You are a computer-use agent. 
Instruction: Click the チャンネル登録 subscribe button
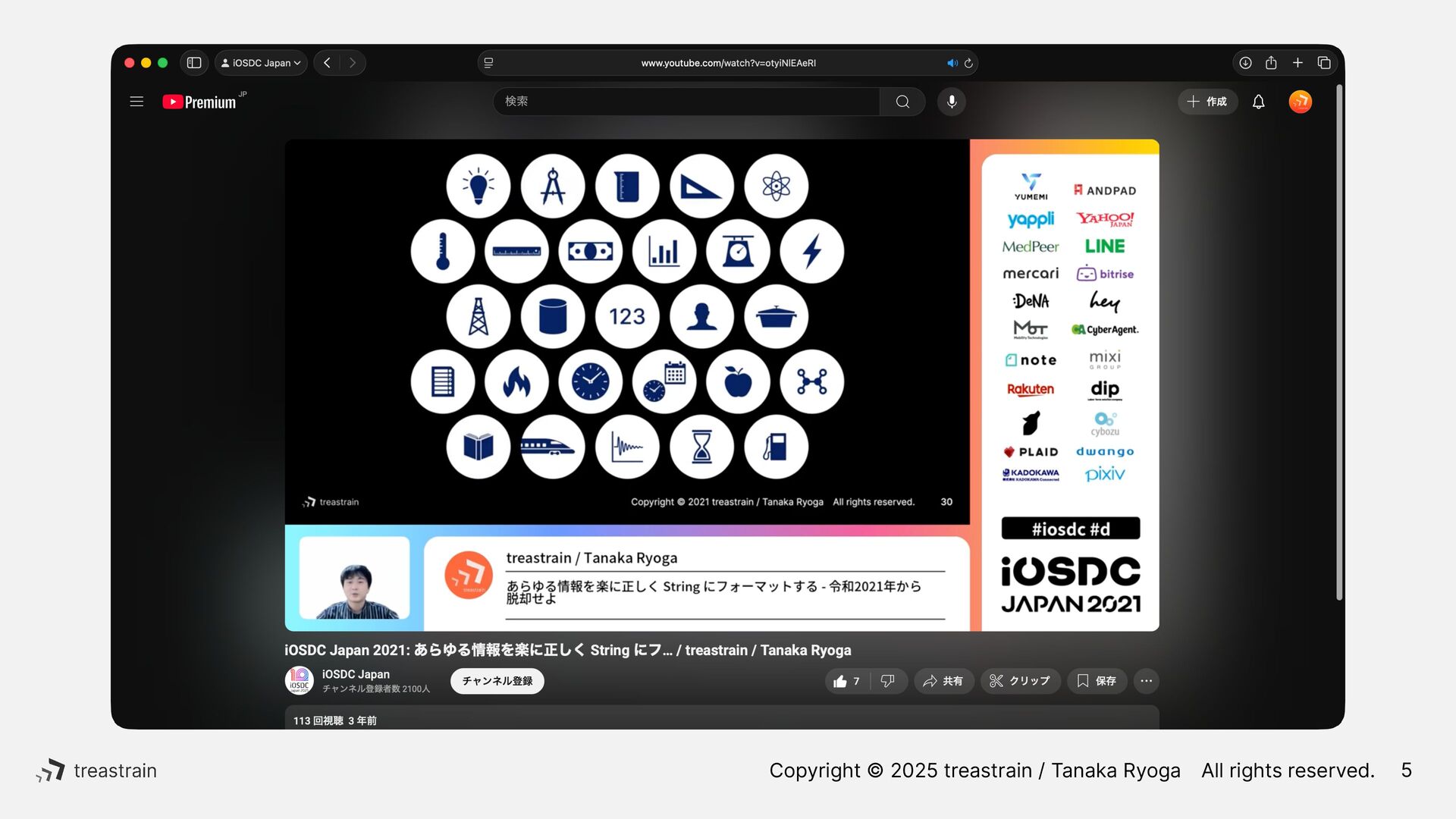[x=497, y=681]
